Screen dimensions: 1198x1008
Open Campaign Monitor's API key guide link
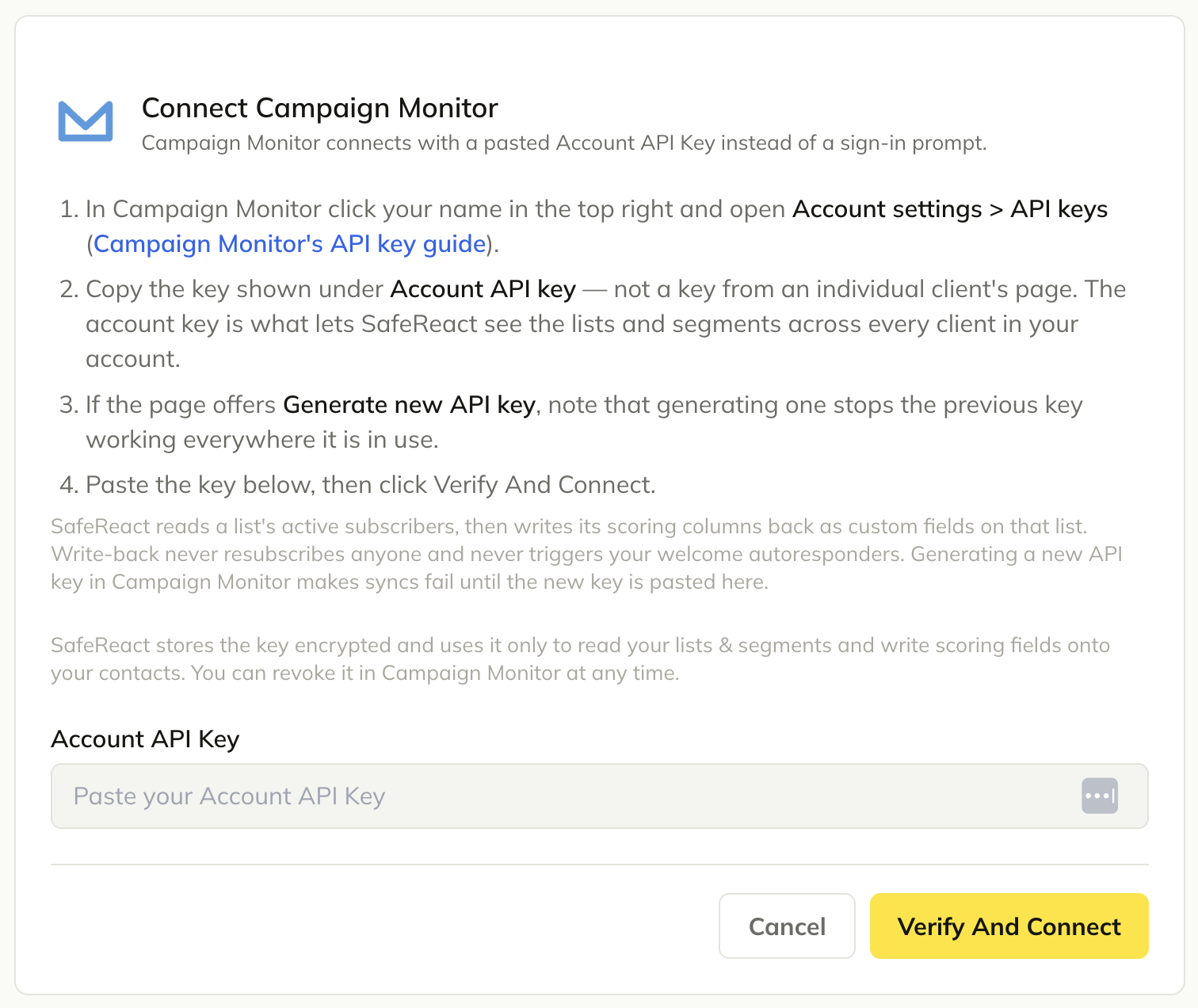click(289, 243)
